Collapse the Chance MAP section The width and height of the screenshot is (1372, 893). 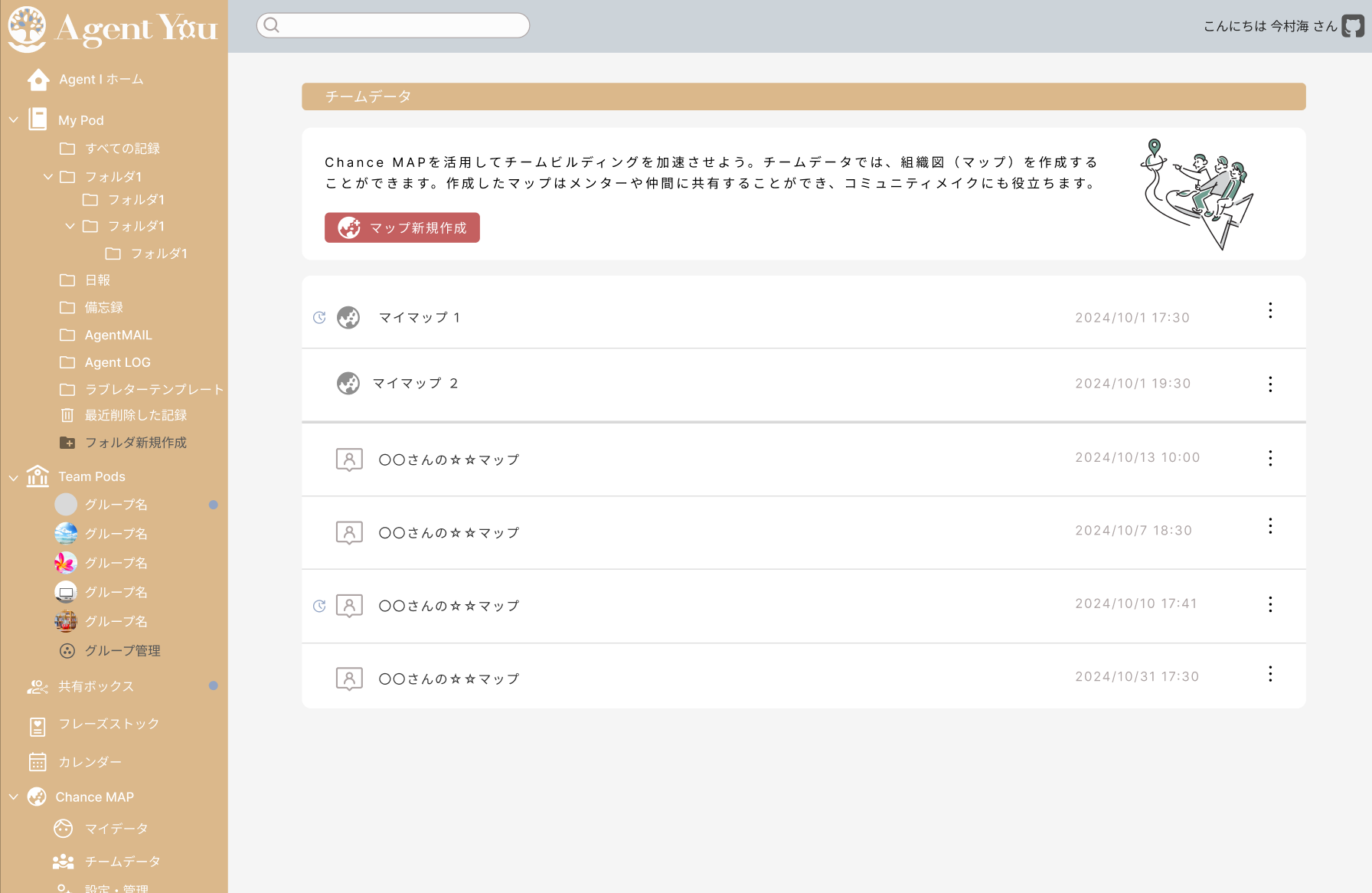tap(14, 797)
